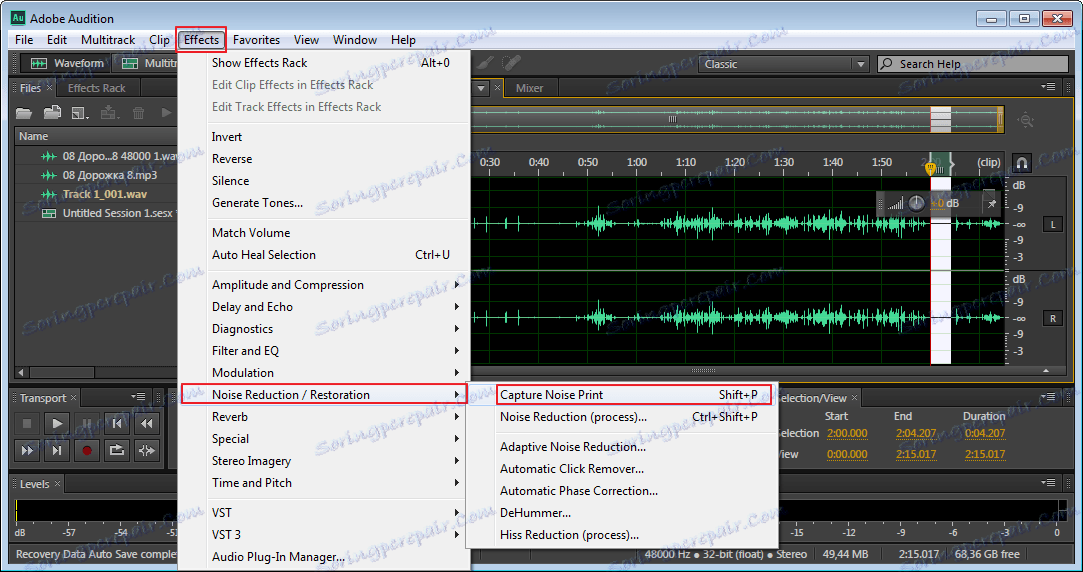Click the yellow playhead marker on the timeline

tap(930, 168)
